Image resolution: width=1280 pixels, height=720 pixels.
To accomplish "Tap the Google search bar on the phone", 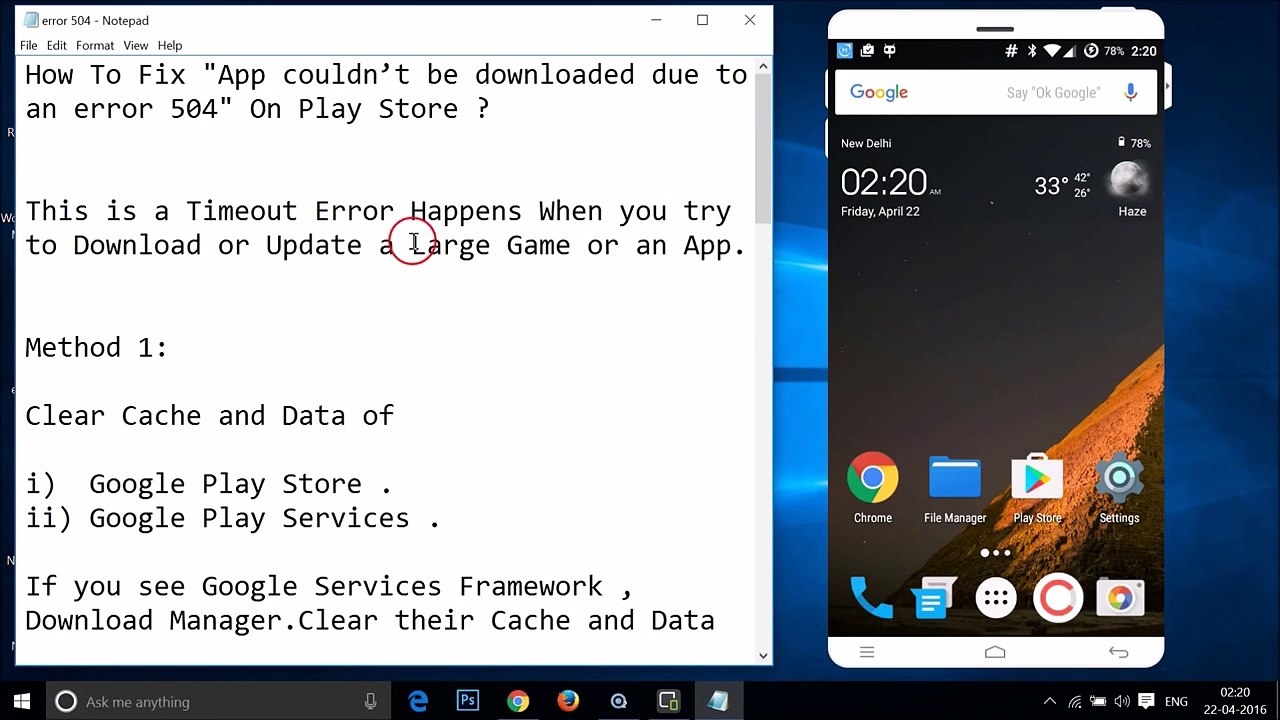I will tap(995, 92).
